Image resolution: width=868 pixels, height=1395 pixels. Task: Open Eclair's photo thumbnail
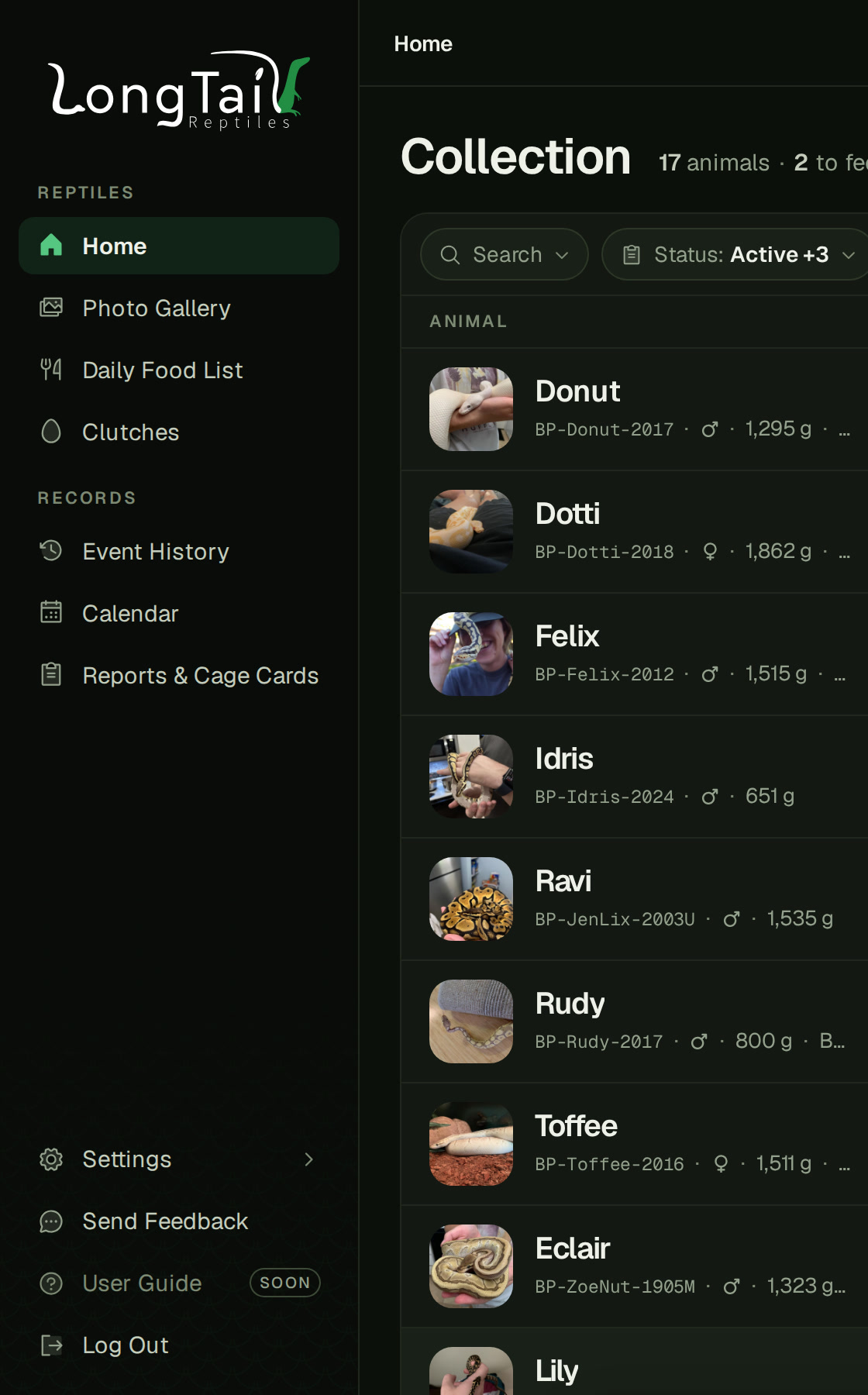pos(471,1266)
